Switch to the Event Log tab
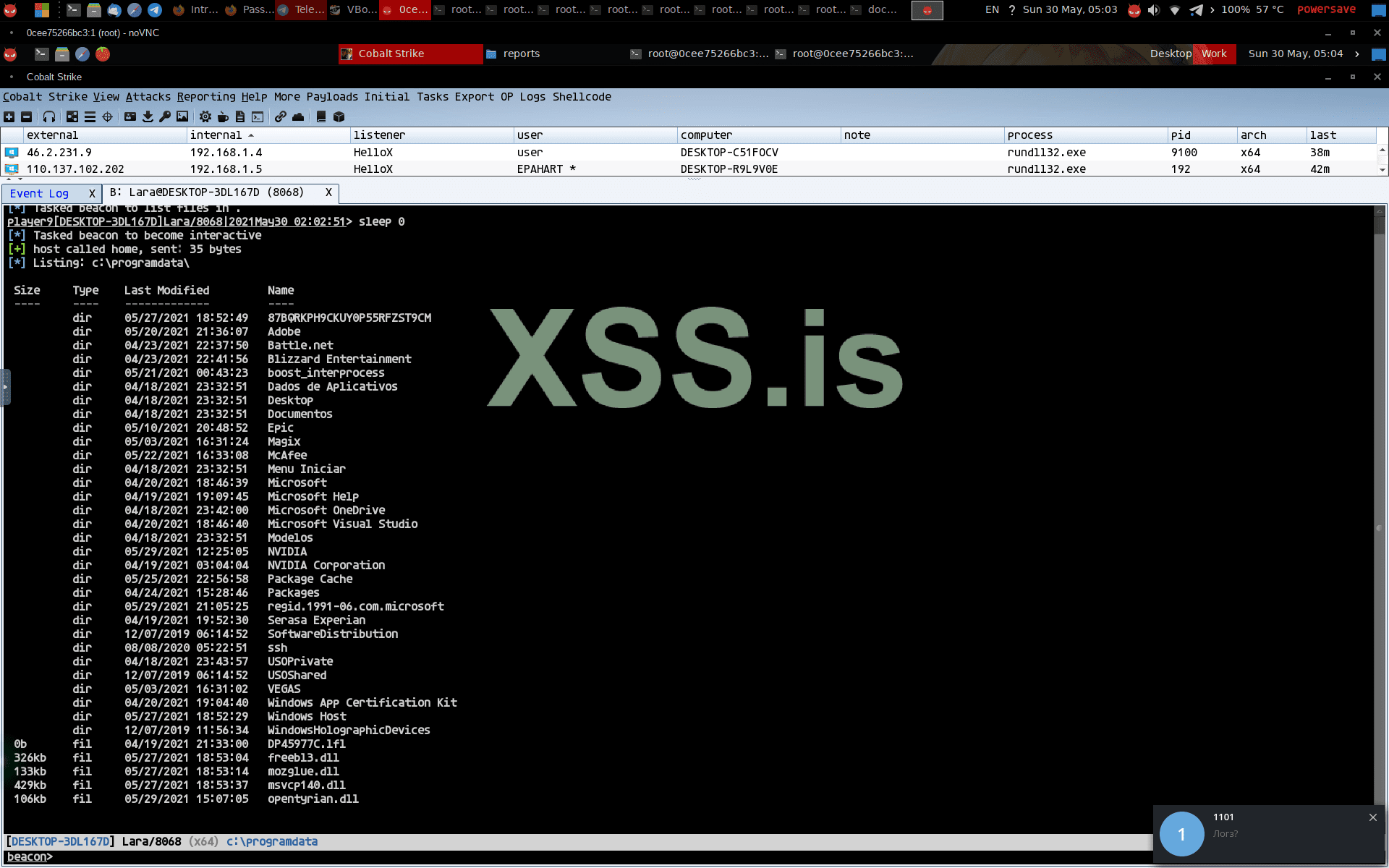This screenshot has width=1389, height=868. [x=39, y=194]
